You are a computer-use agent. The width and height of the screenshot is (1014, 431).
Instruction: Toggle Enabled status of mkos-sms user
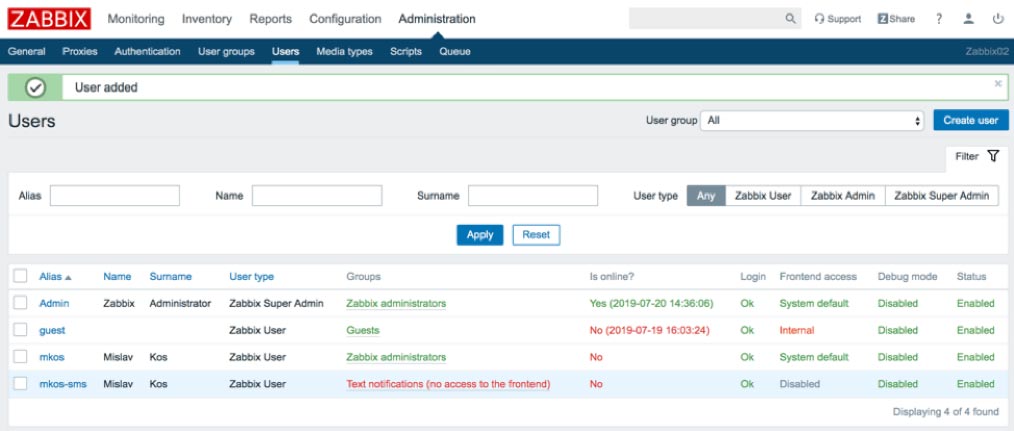(976, 384)
